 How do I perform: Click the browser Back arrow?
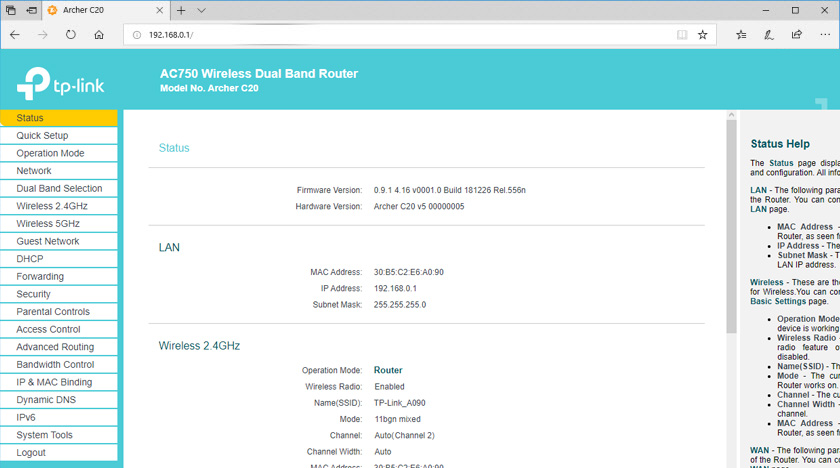[x=15, y=35]
